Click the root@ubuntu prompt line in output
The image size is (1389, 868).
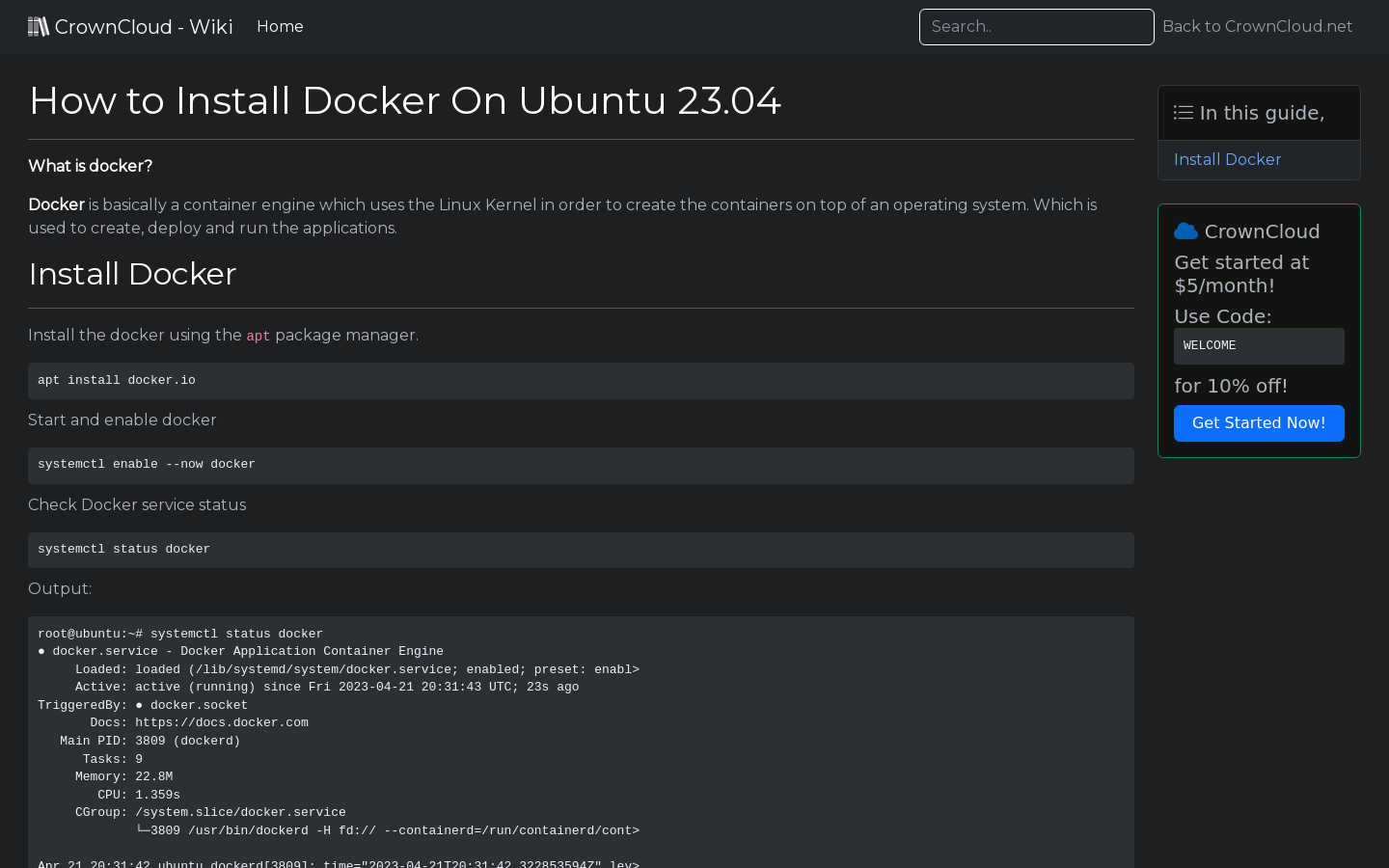[180, 634]
